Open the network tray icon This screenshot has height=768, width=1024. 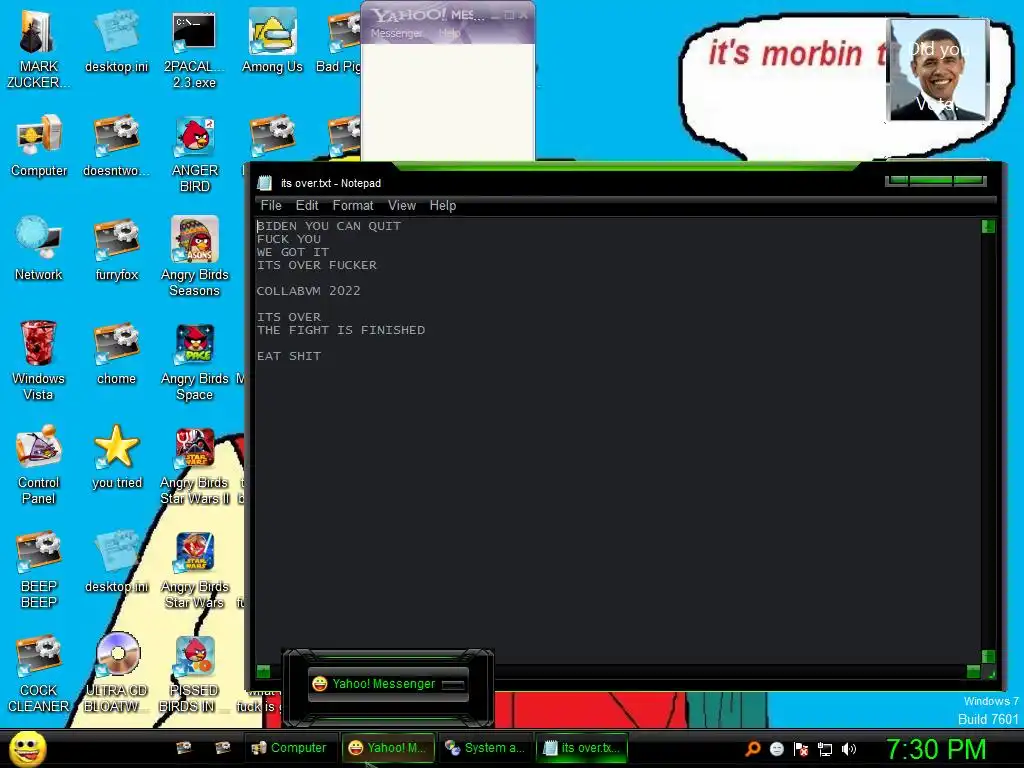[825, 749]
